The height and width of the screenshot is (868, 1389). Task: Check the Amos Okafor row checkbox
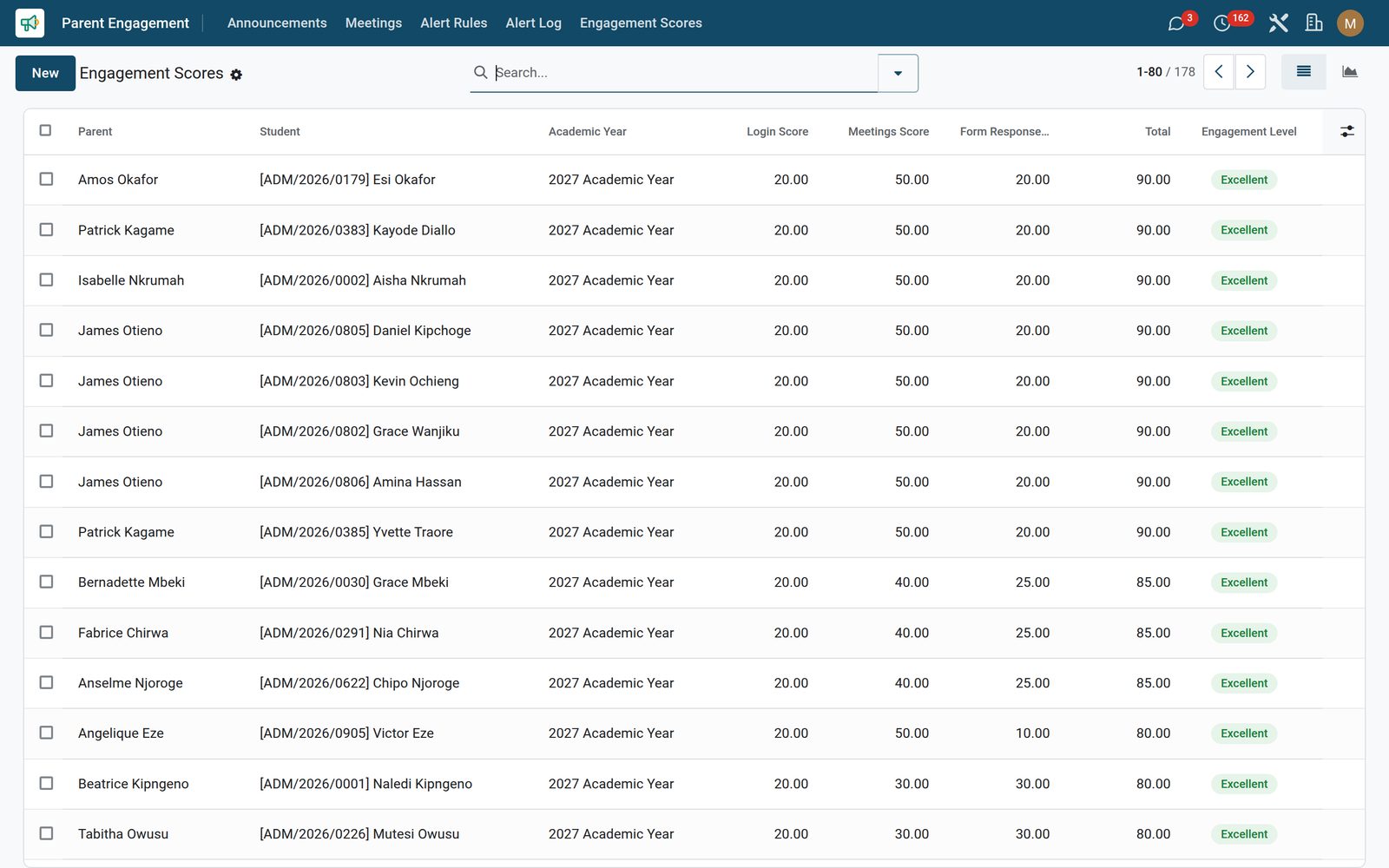click(46, 179)
